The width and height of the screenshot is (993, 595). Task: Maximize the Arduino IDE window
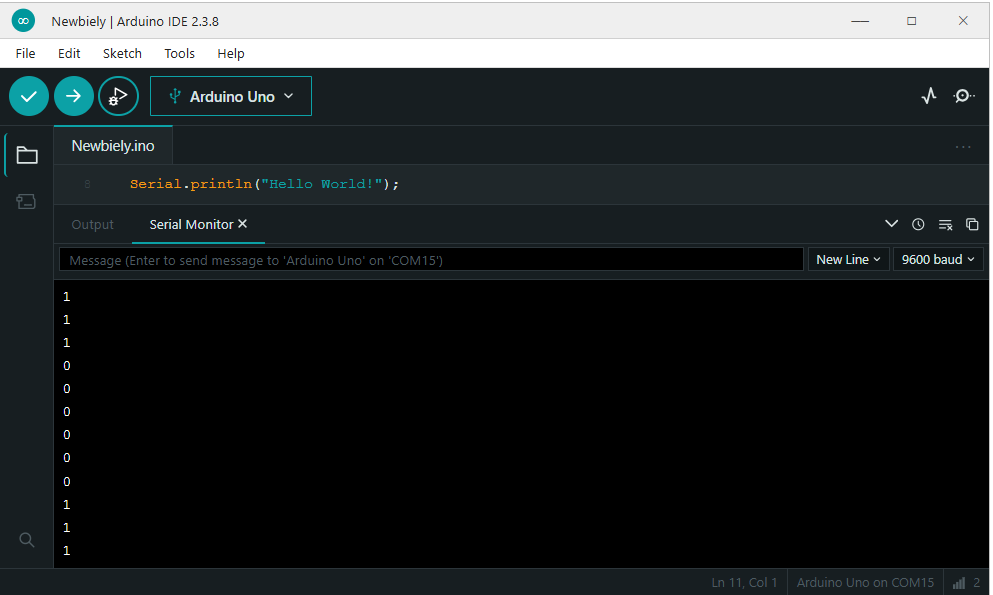[911, 21]
